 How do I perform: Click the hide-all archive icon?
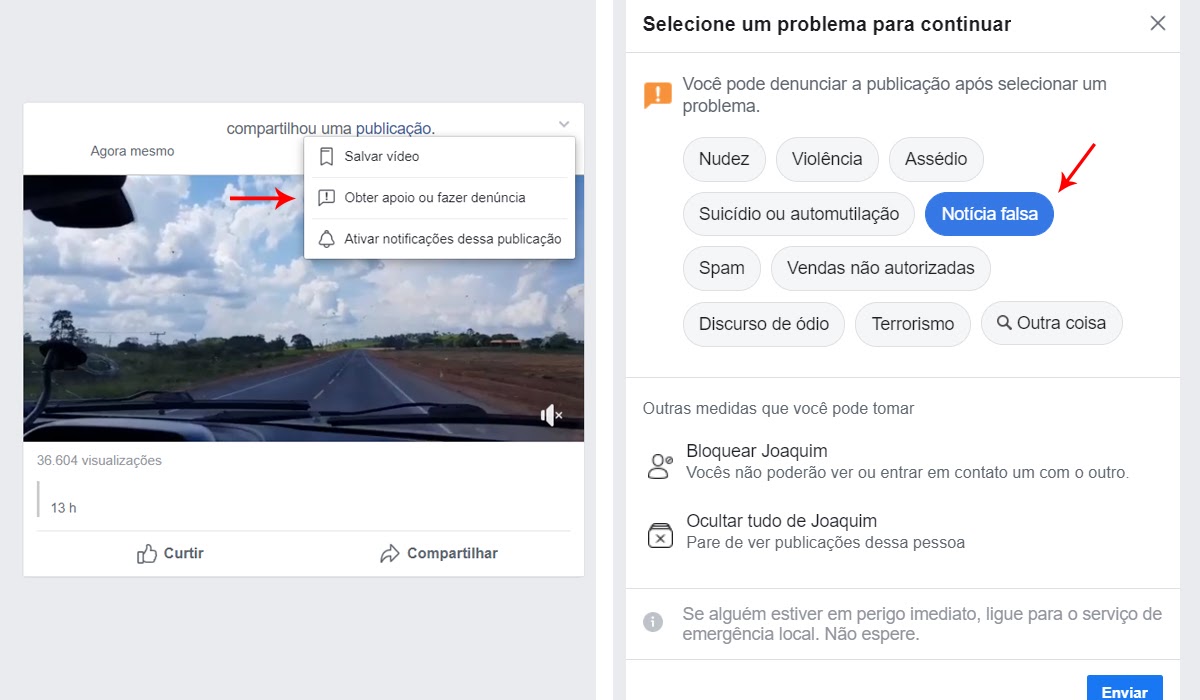pos(660,536)
